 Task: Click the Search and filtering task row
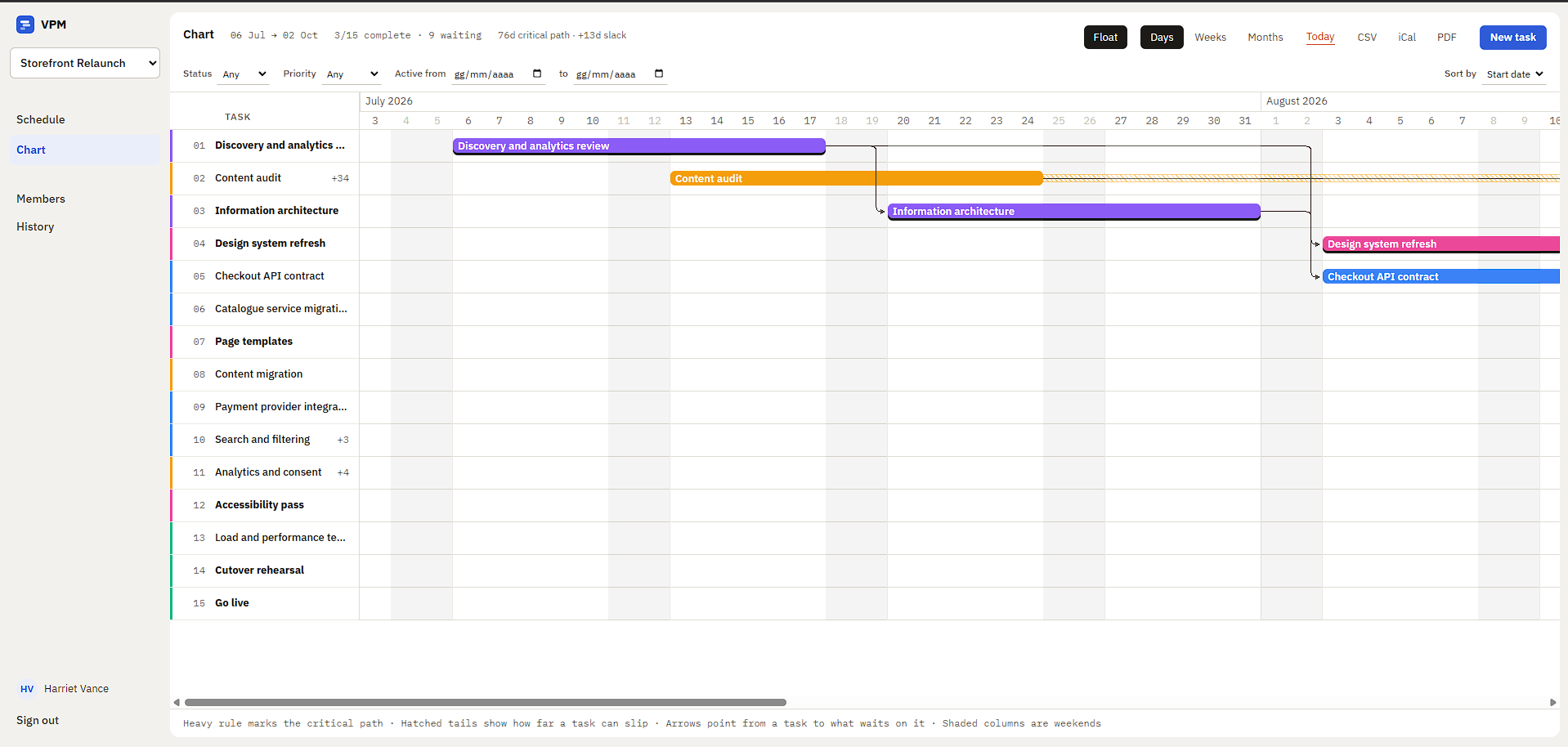click(266, 440)
